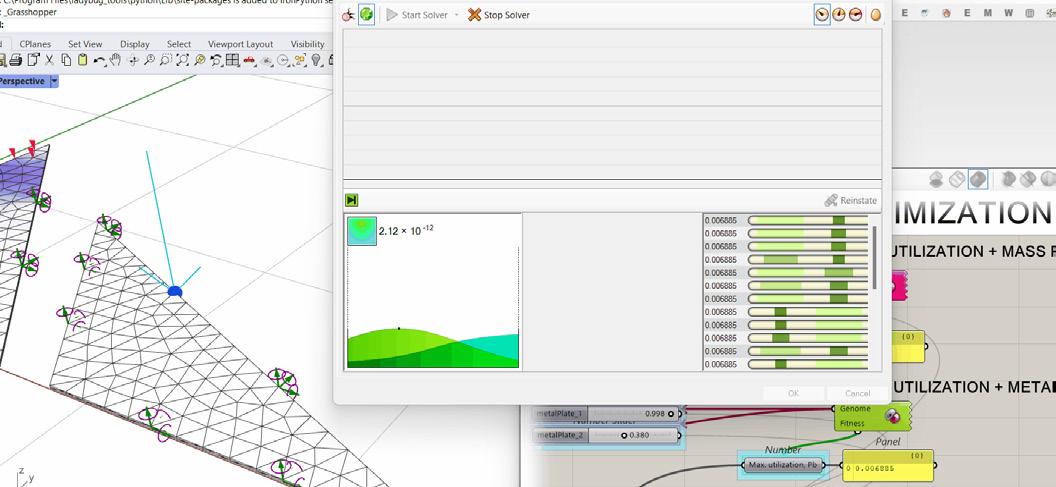This screenshot has width=1056, height=487.
Task: Open the M menu in Grasshopper toolbar
Action: [x=987, y=13]
